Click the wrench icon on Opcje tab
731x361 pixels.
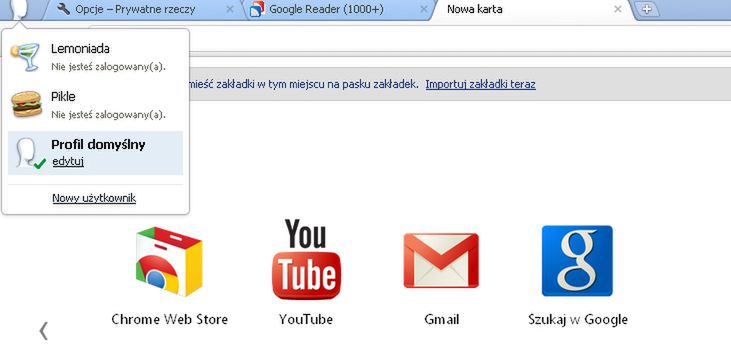tap(63, 9)
